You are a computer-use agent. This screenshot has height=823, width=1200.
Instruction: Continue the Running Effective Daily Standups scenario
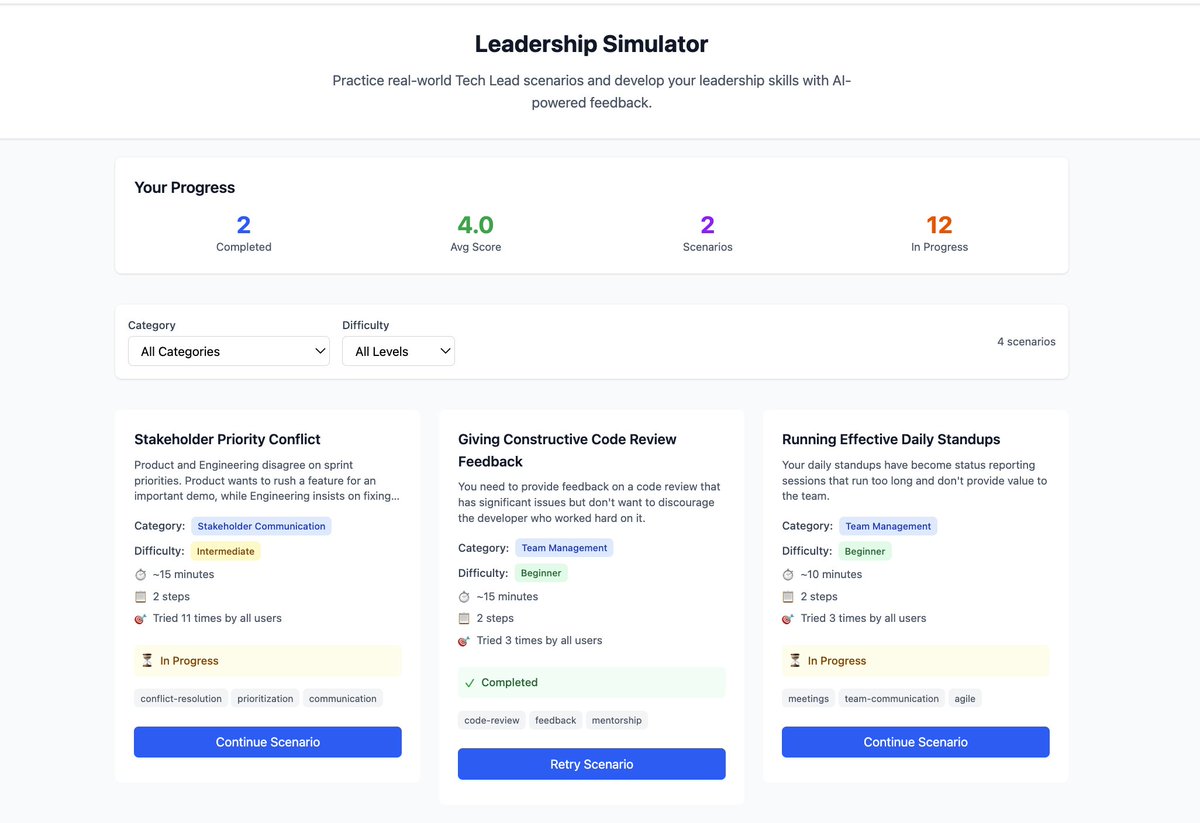pyautogui.click(x=916, y=742)
